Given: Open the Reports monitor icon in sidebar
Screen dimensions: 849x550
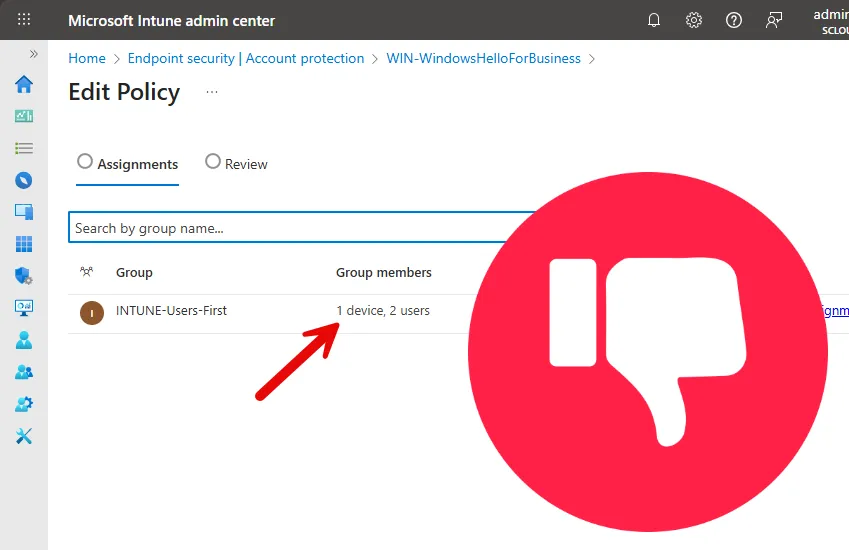Looking at the screenshot, I should [x=24, y=308].
